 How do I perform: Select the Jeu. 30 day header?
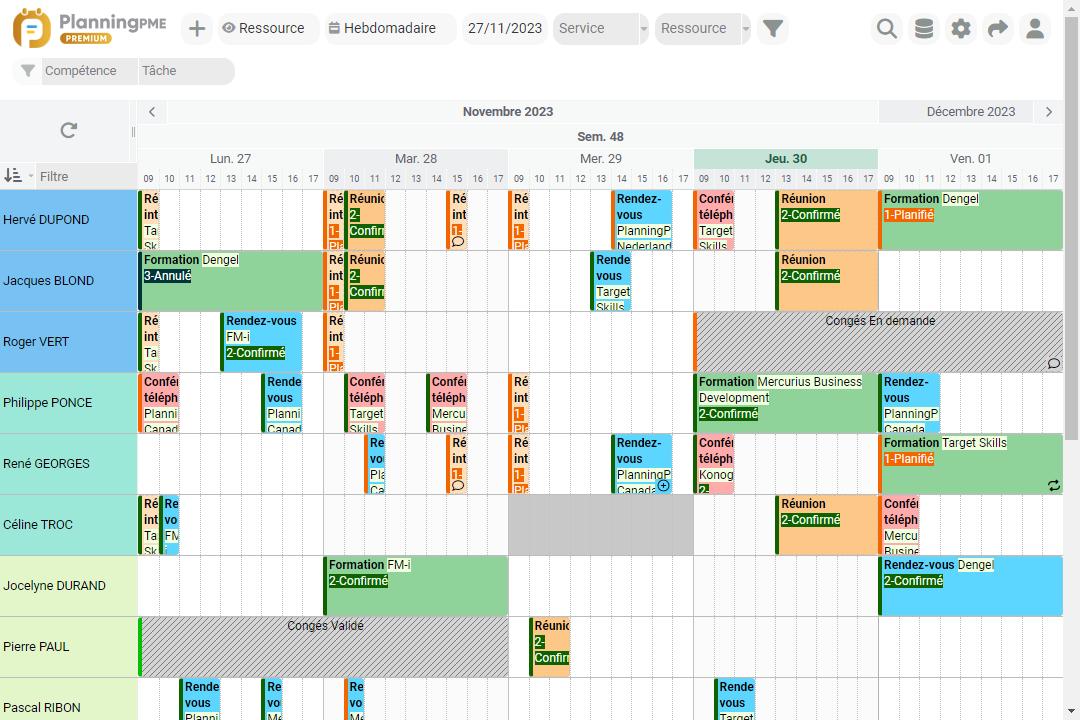click(786, 158)
